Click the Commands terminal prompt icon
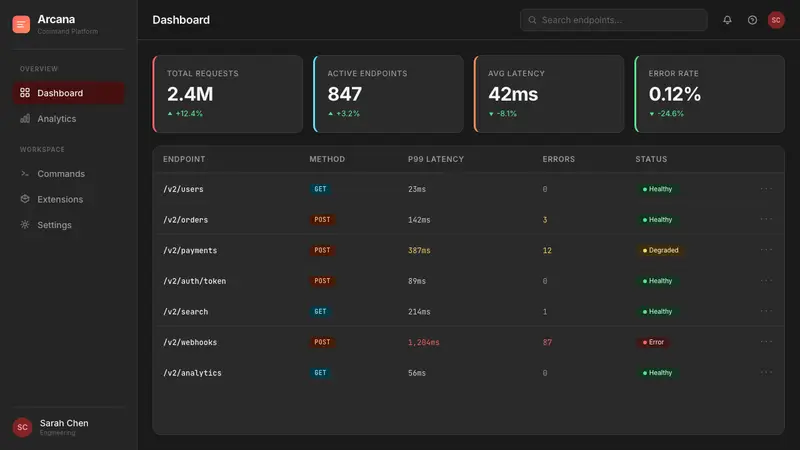 (x=24, y=173)
